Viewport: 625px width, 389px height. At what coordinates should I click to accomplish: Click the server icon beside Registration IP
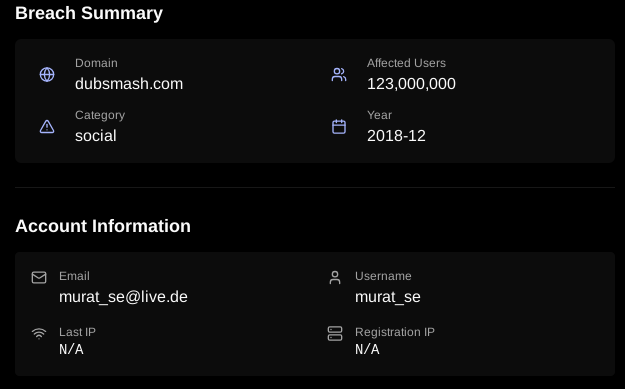pos(335,334)
